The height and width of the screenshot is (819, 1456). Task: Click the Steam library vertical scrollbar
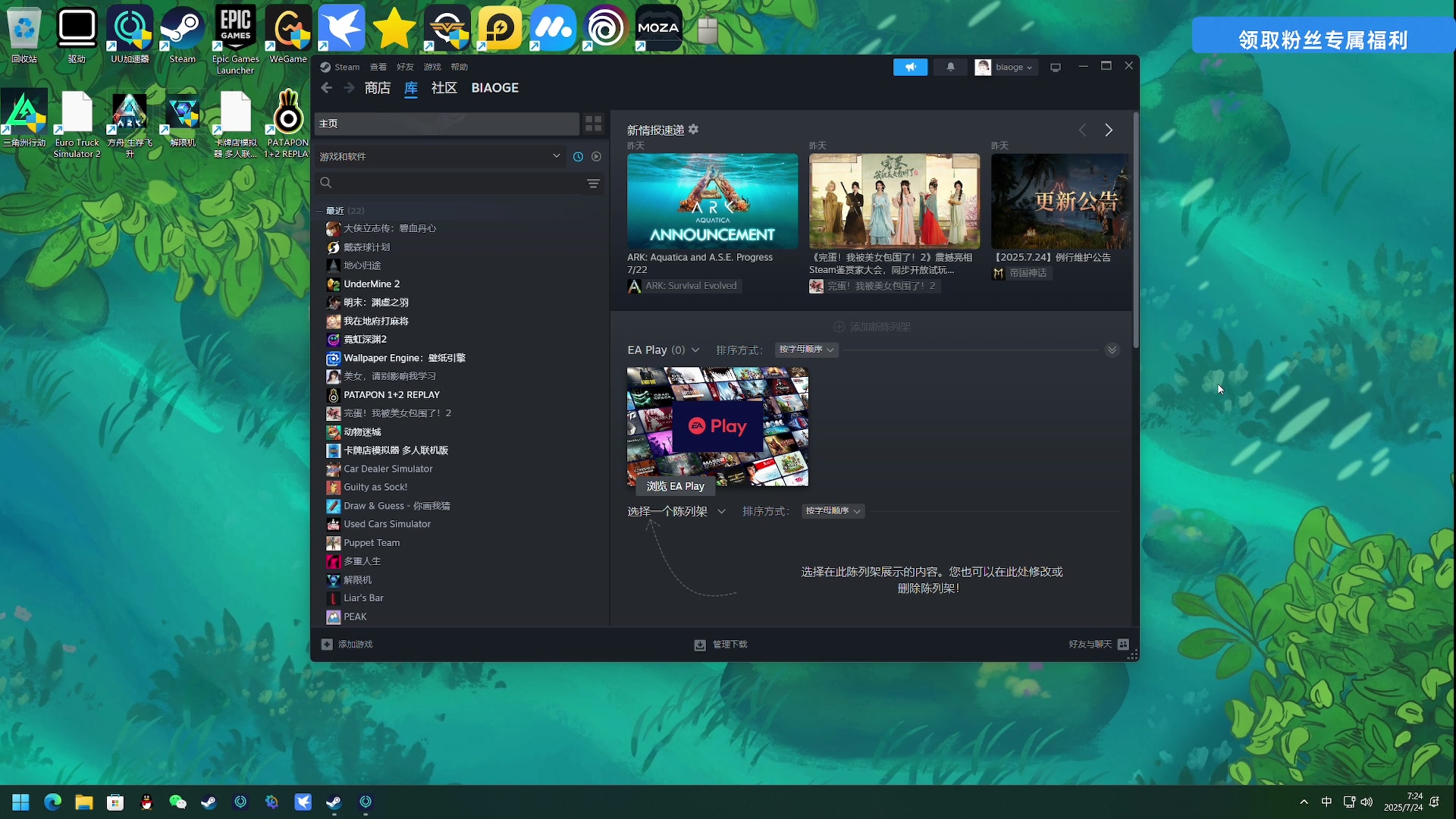(x=1135, y=231)
